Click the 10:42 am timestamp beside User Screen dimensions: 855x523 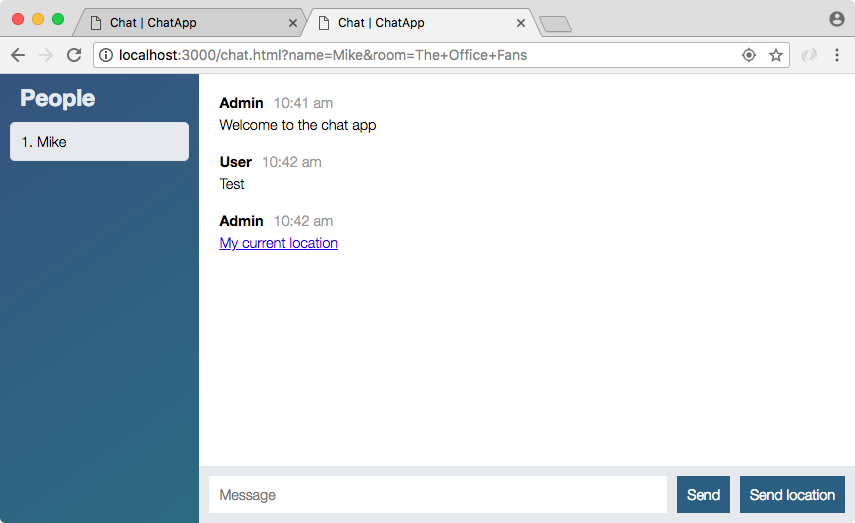[292, 162]
